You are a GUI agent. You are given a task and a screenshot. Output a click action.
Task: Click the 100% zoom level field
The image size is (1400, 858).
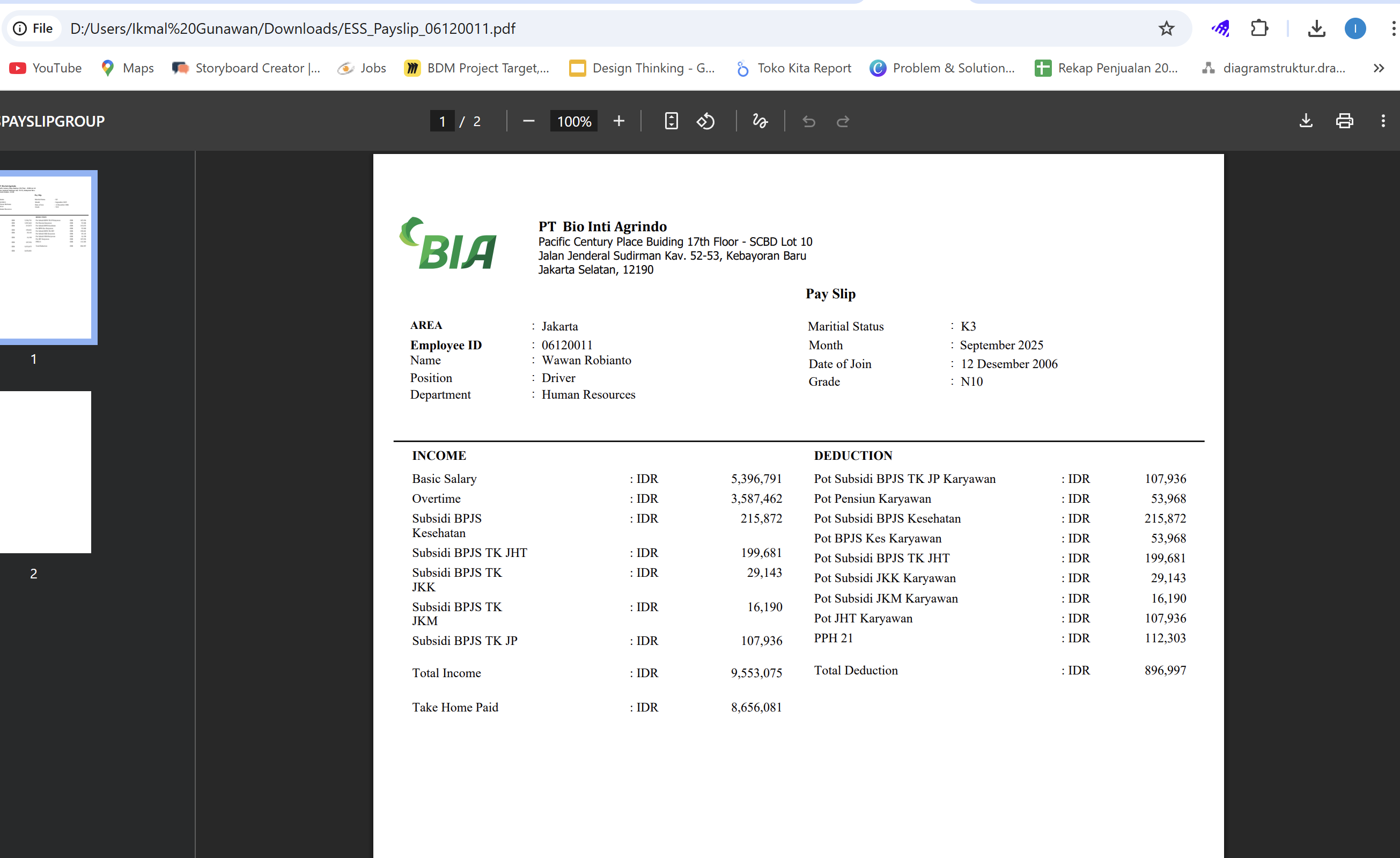(x=574, y=121)
